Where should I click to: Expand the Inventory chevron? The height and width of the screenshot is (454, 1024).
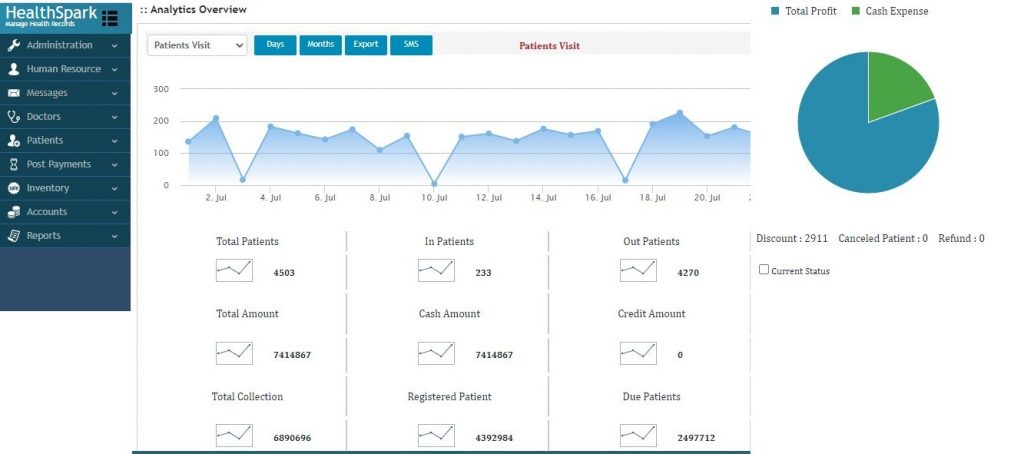[x=114, y=189]
